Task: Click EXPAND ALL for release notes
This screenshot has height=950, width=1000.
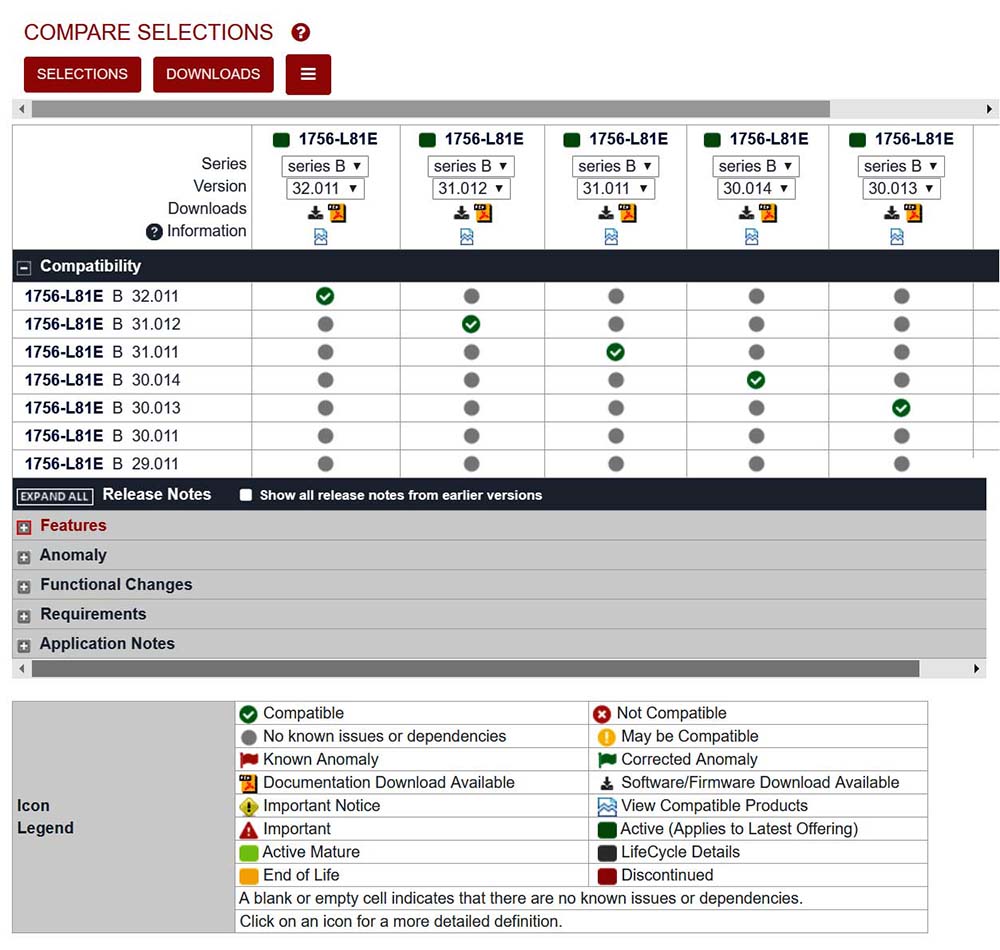Action: tap(55, 497)
